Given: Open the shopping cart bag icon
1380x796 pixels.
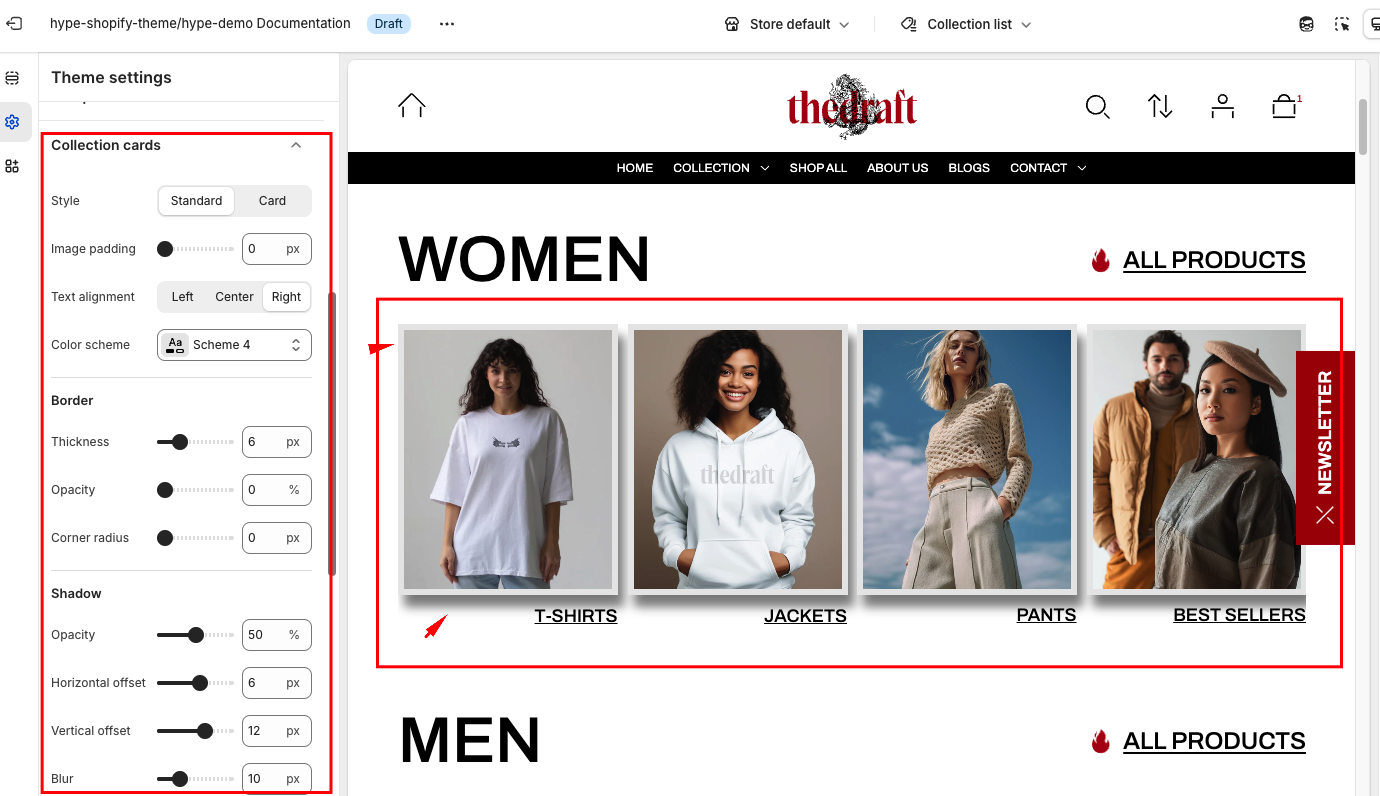Looking at the screenshot, I should pyautogui.click(x=1285, y=106).
